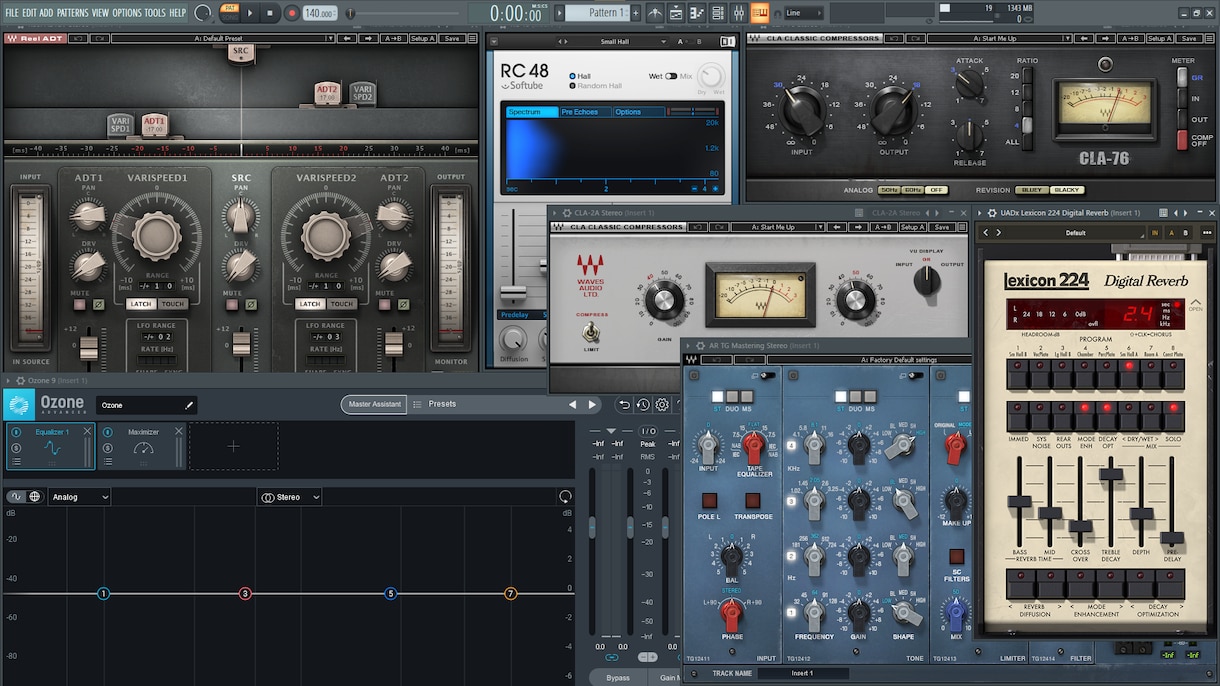The width and height of the screenshot is (1220, 686).
Task: Click the record button in FL Studio transport
Action: [291, 13]
